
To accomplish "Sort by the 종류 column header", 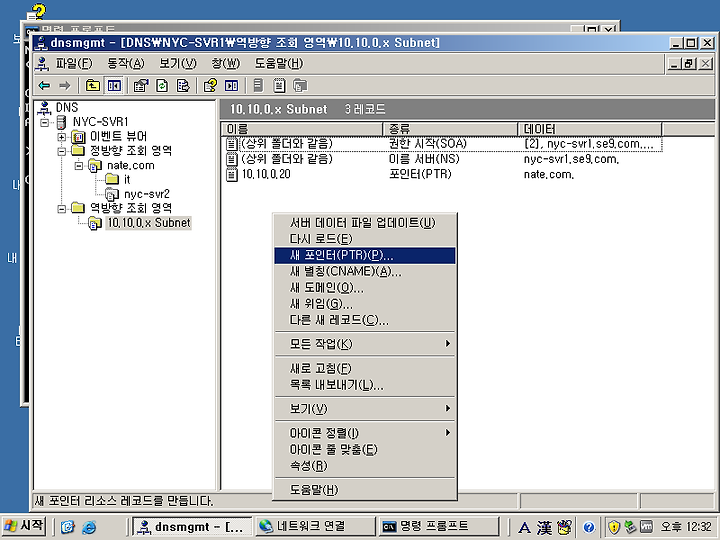I will [450, 129].
